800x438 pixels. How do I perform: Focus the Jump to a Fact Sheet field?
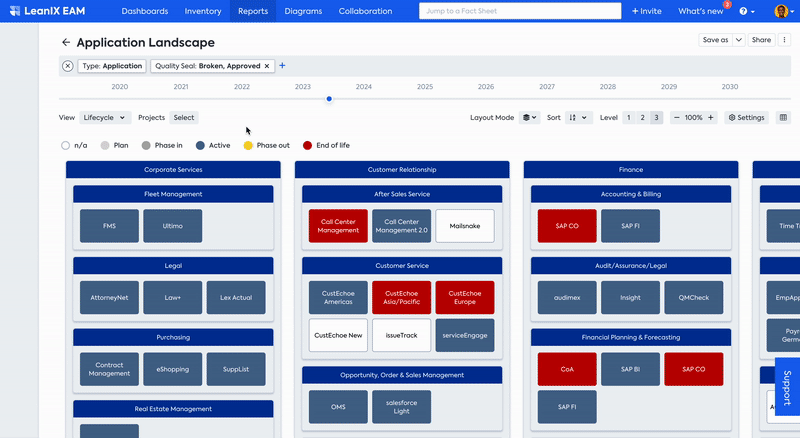pyautogui.click(x=520, y=11)
